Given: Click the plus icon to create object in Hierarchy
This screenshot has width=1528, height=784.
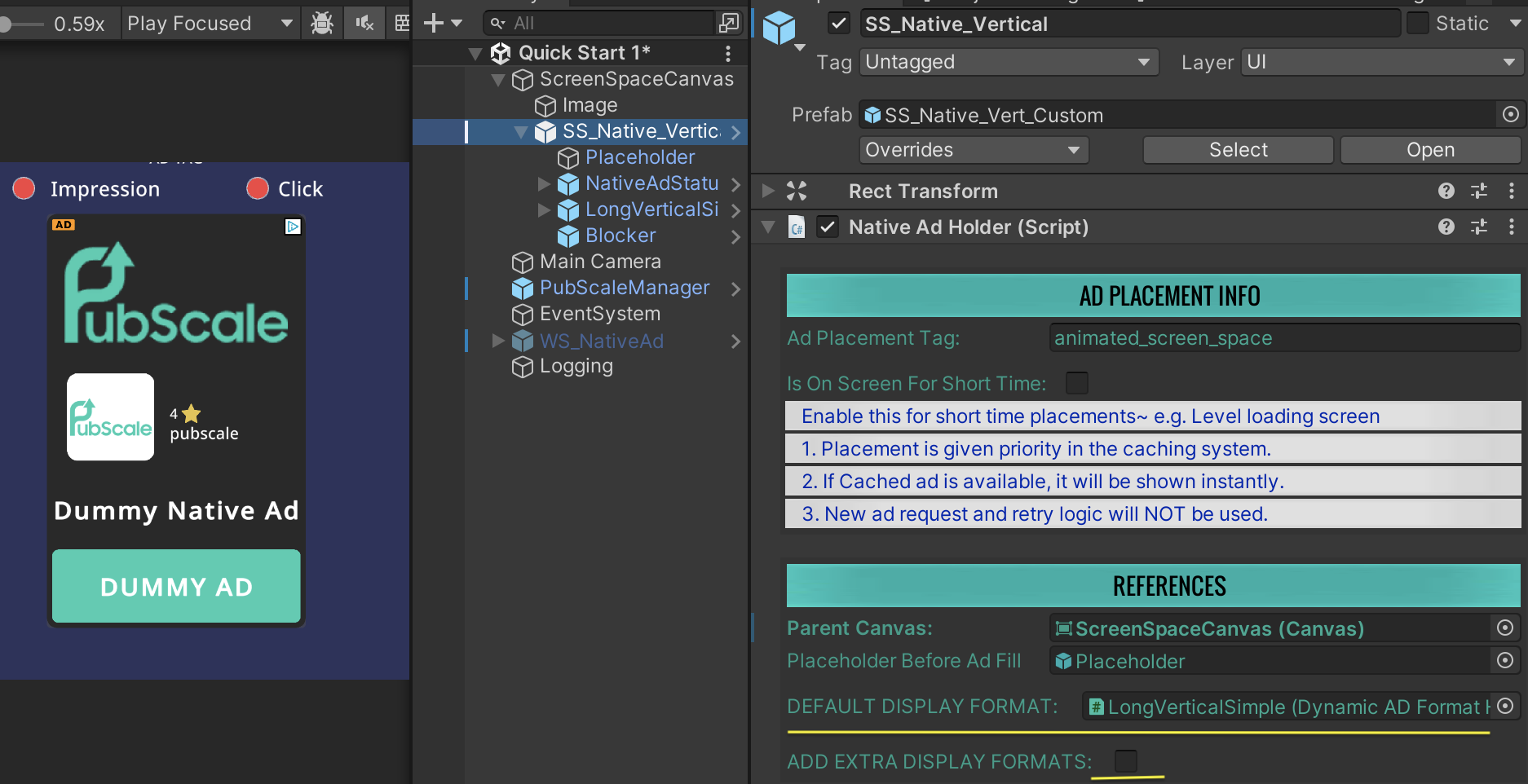Looking at the screenshot, I should tap(434, 24).
